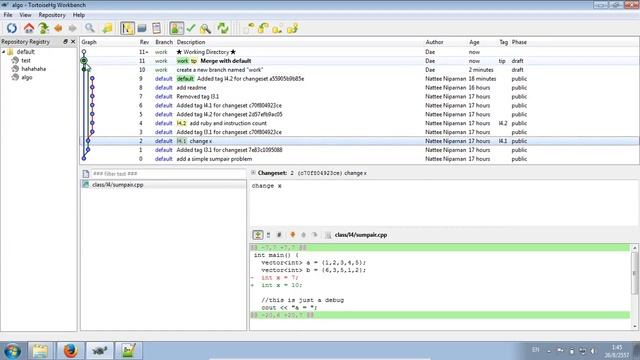Click the Pull changesets icon
Viewport: 640px width, 360px height.
(x=263, y=28)
